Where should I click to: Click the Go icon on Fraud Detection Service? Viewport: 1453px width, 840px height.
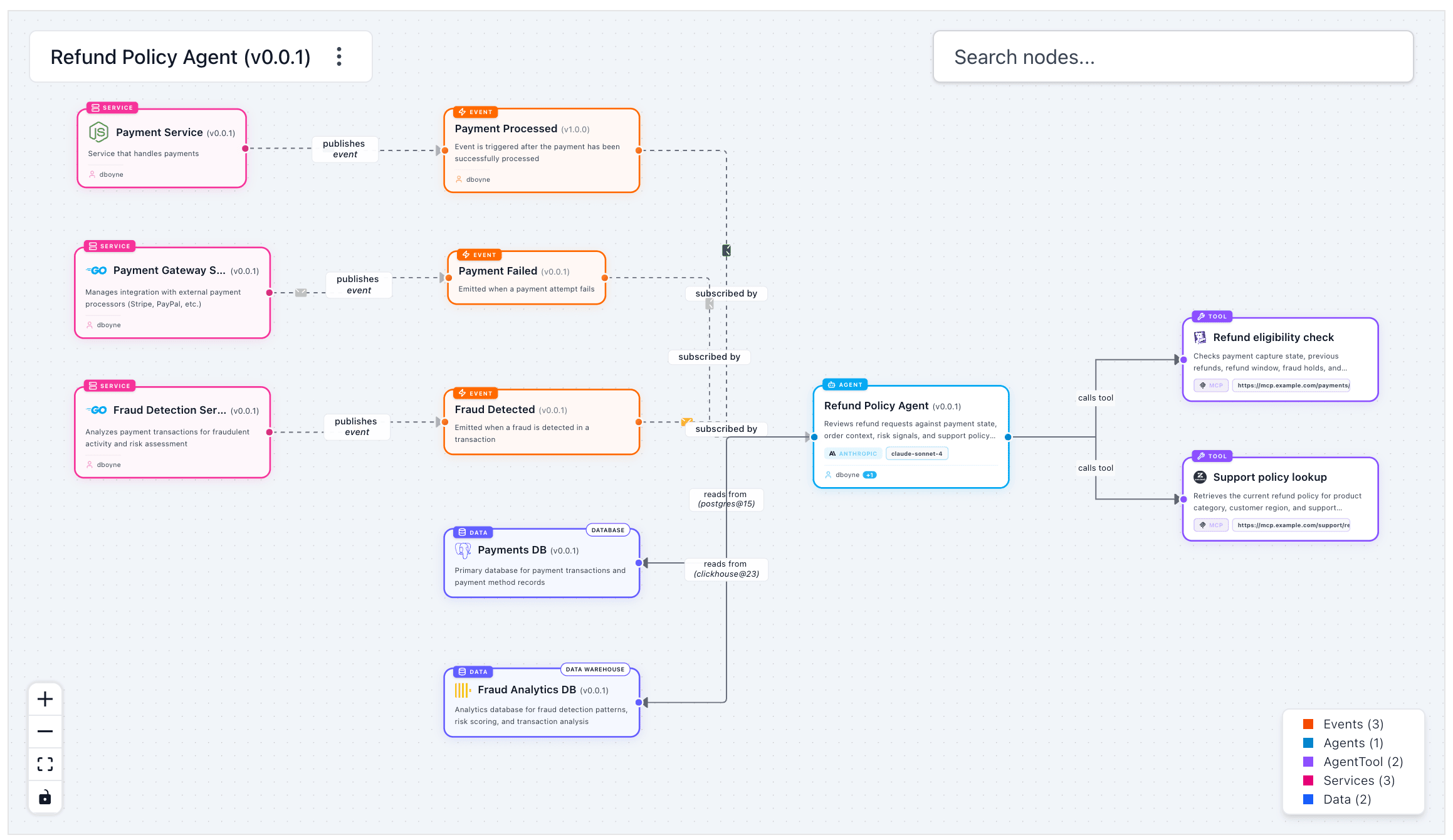coord(97,411)
